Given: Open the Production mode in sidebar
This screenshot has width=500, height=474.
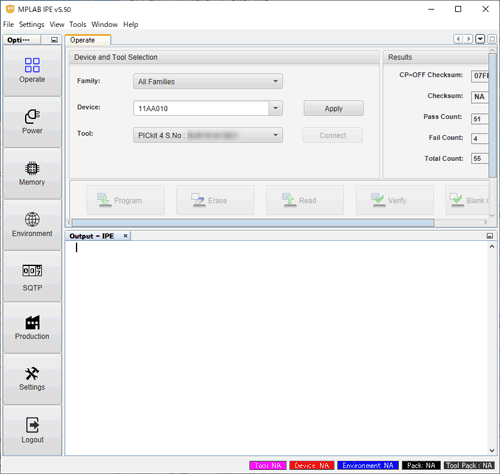Looking at the screenshot, I should (32, 328).
